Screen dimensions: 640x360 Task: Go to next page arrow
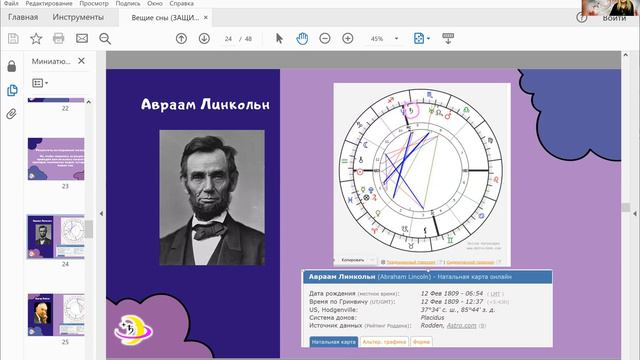[204, 38]
